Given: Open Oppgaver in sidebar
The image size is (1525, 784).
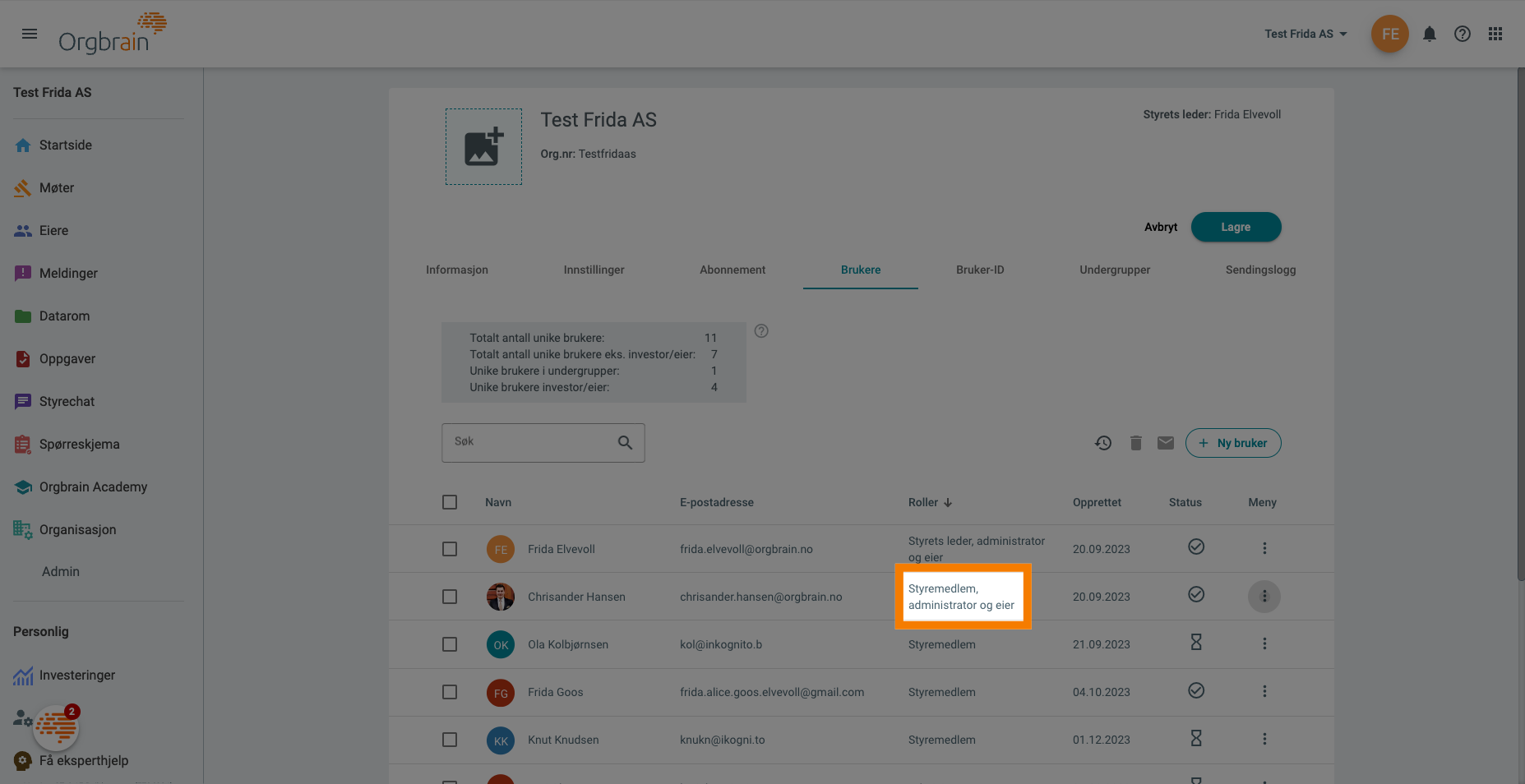Looking at the screenshot, I should click(x=55, y=359).
